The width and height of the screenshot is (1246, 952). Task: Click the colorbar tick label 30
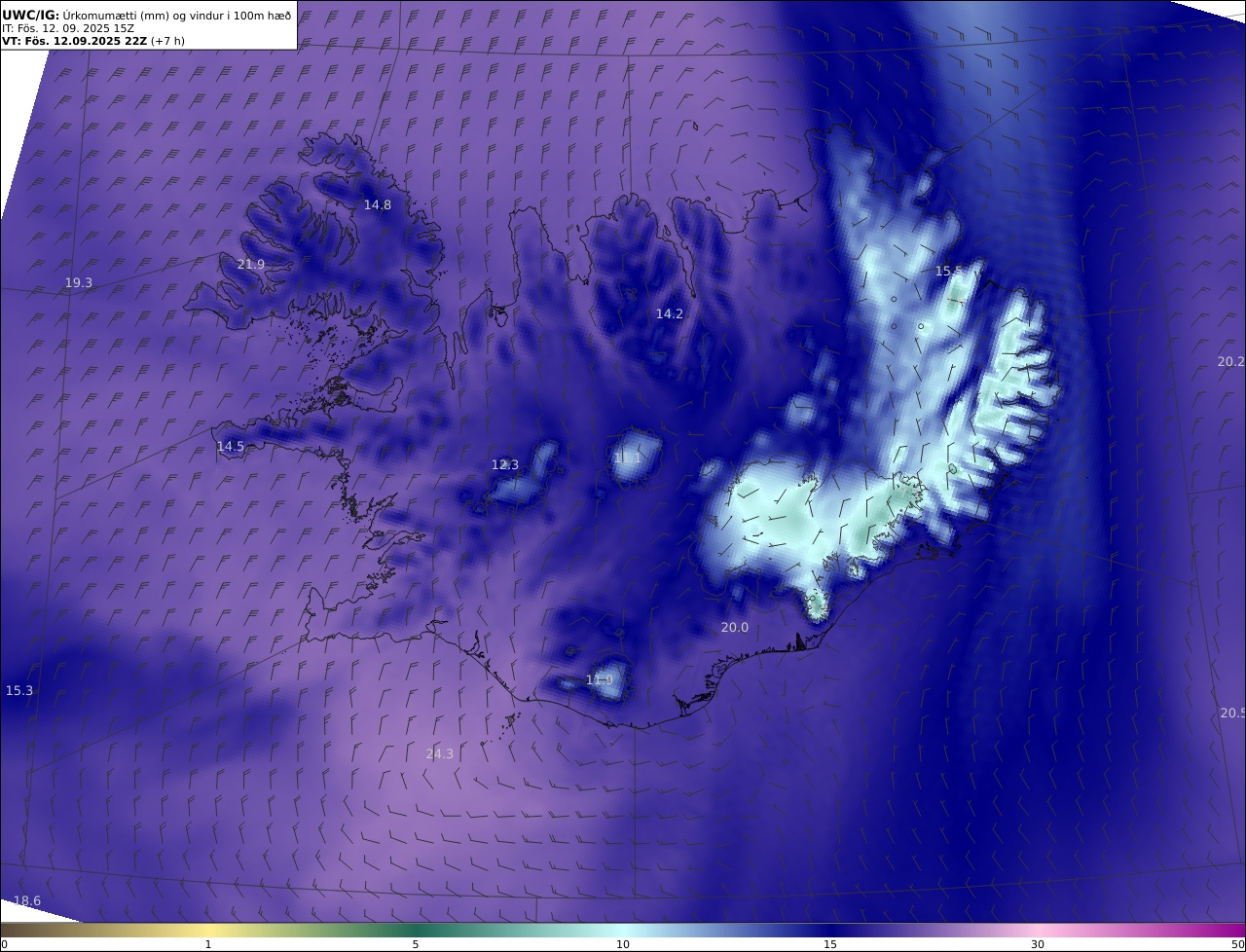pos(1038,944)
